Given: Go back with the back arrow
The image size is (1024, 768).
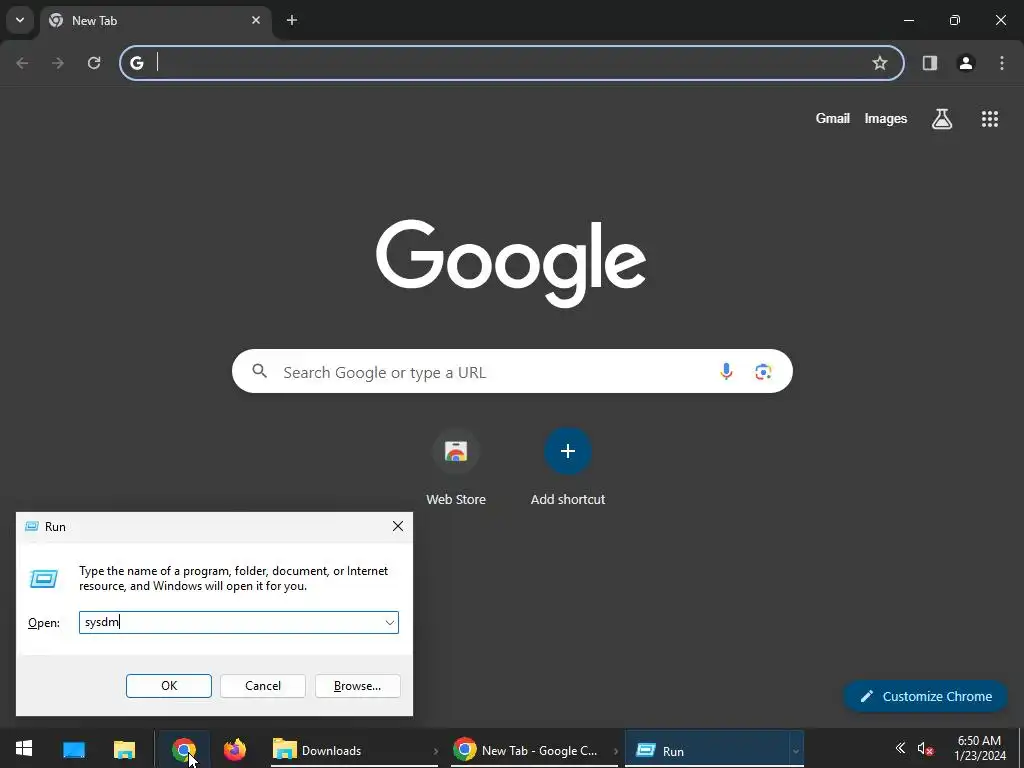Looking at the screenshot, I should (22, 63).
